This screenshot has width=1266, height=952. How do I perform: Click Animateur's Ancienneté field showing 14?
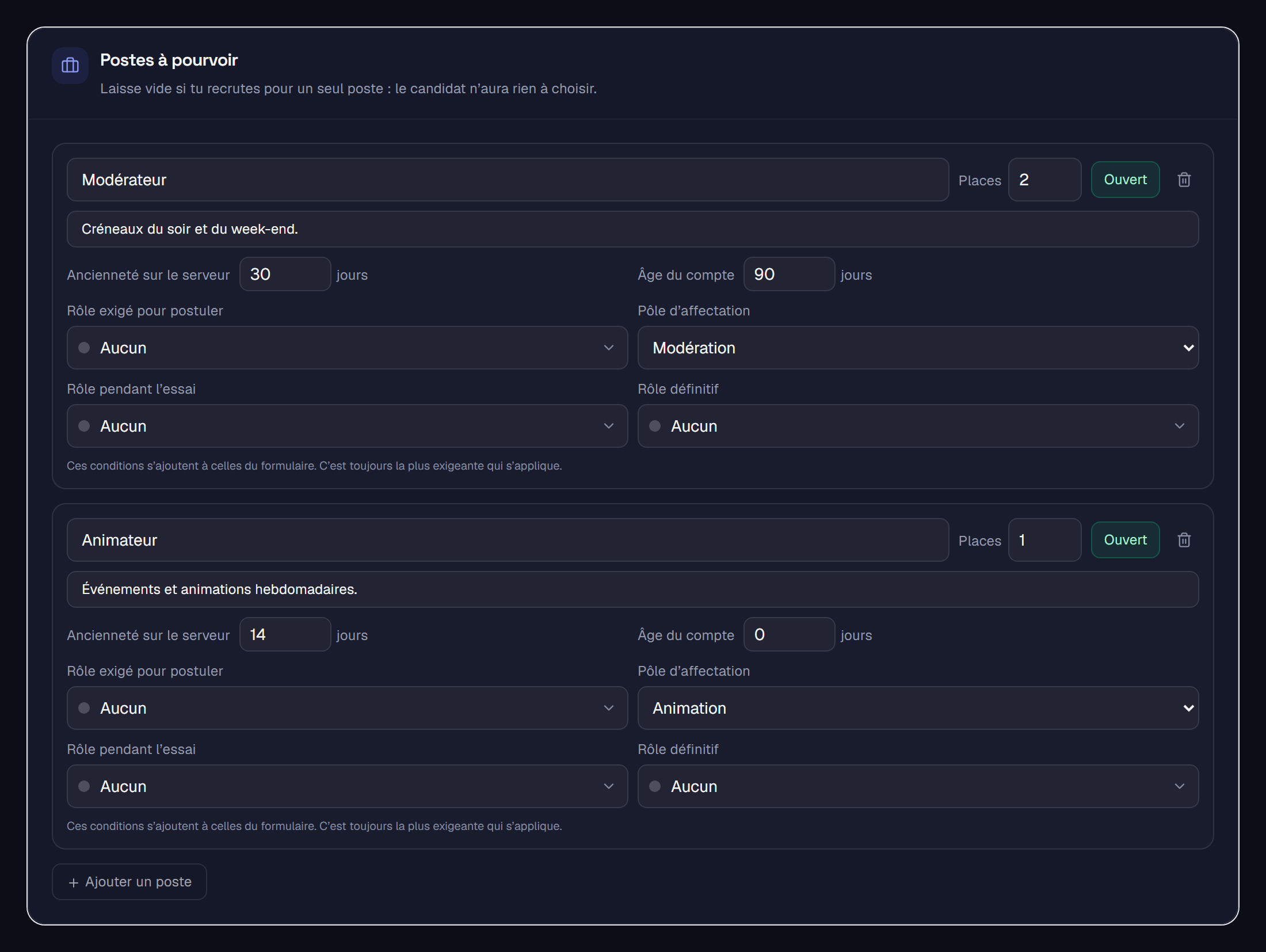pyautogui.click(x=285, y=634)
